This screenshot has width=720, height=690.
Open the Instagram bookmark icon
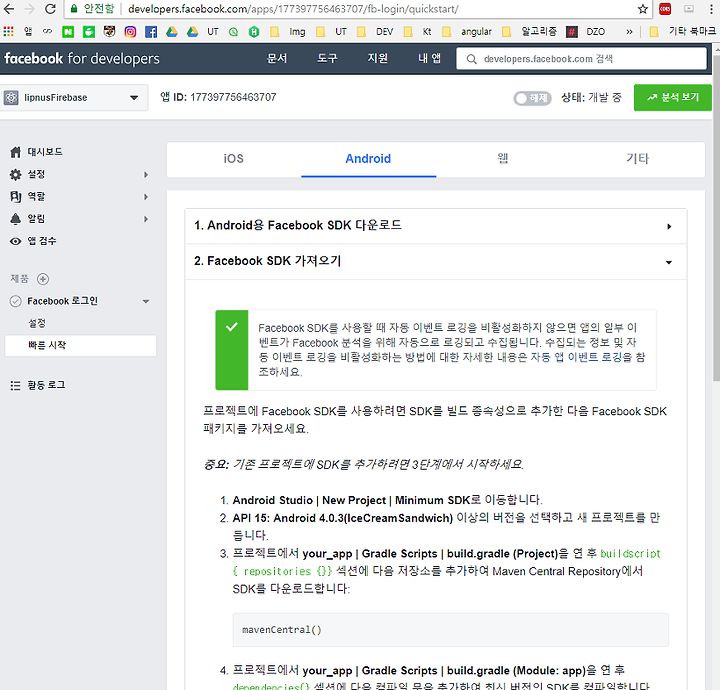(130, 31)
